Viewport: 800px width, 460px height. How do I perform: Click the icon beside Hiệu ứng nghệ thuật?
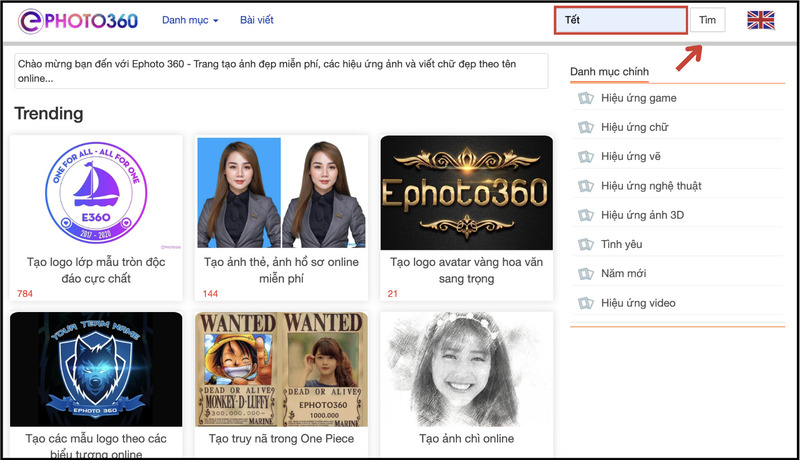coord(586,186)
